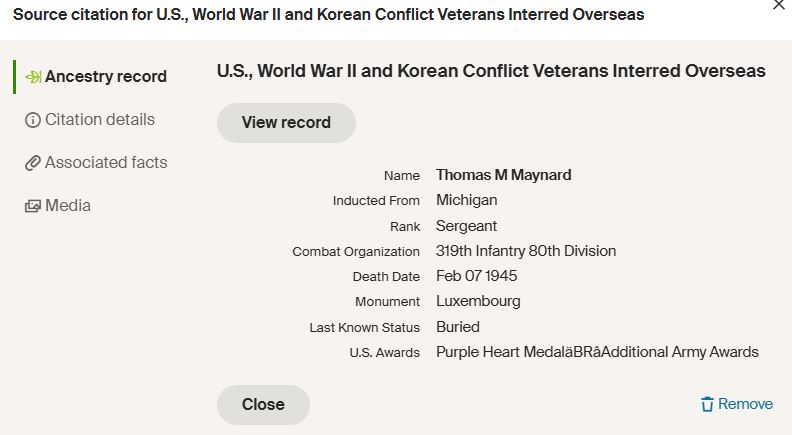Click the 319th Infantry 80th Division value

(x=526, y=251)
